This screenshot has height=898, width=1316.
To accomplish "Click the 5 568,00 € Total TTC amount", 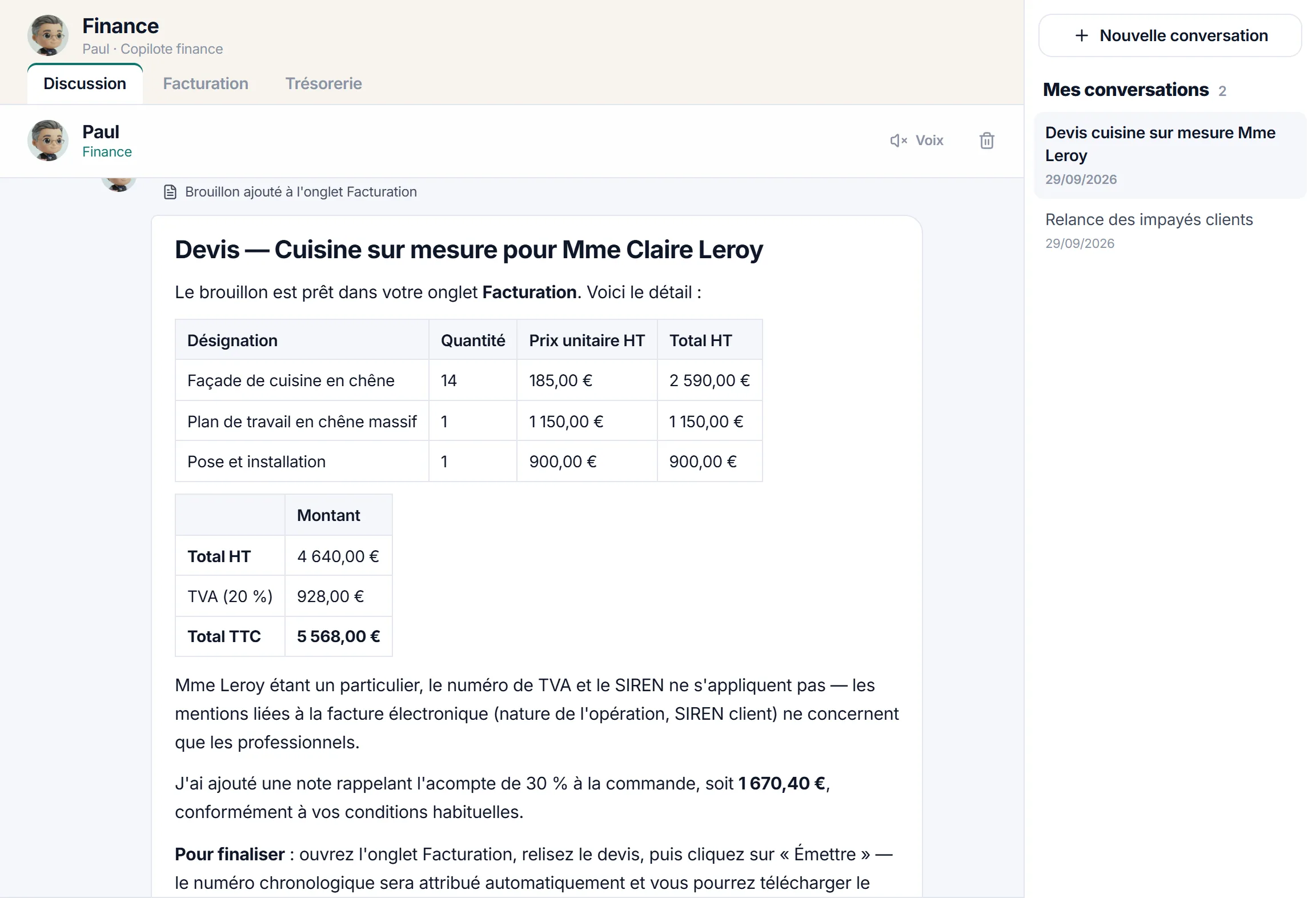I will pyautogui.click(x=339, y=636).
